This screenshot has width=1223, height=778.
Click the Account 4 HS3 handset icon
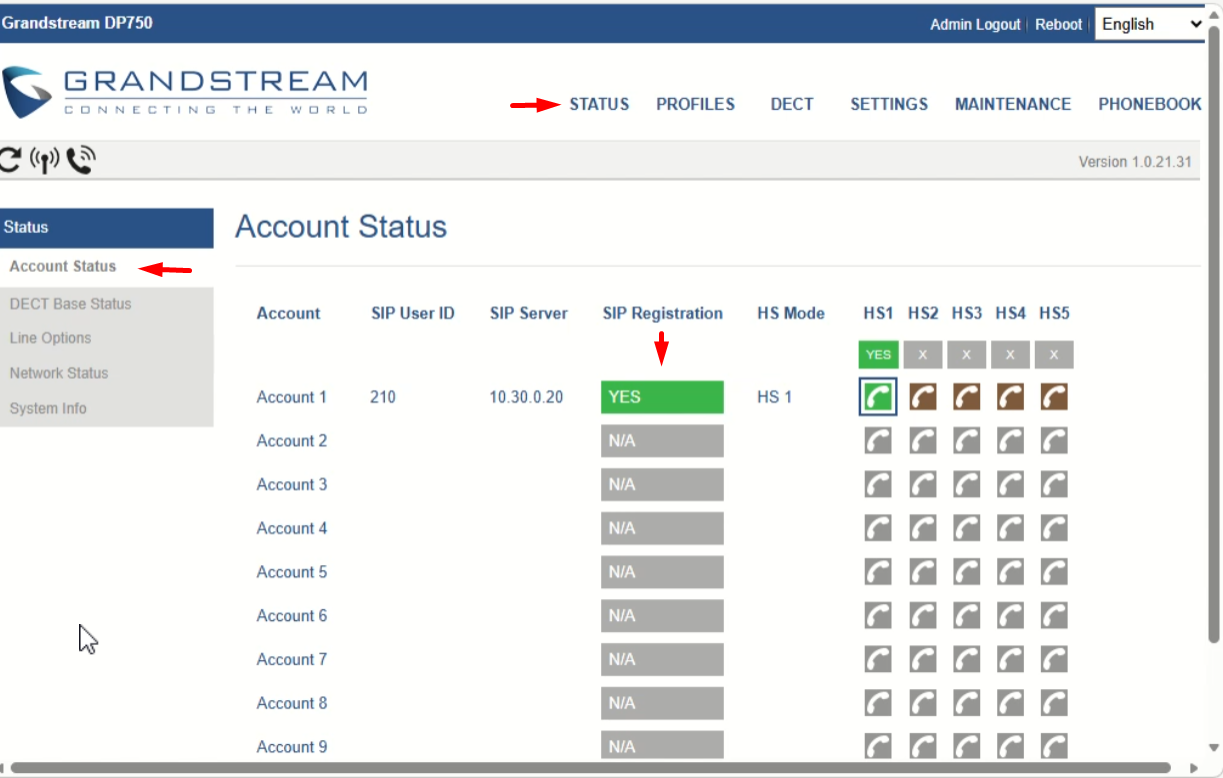(x=966, y=528)
